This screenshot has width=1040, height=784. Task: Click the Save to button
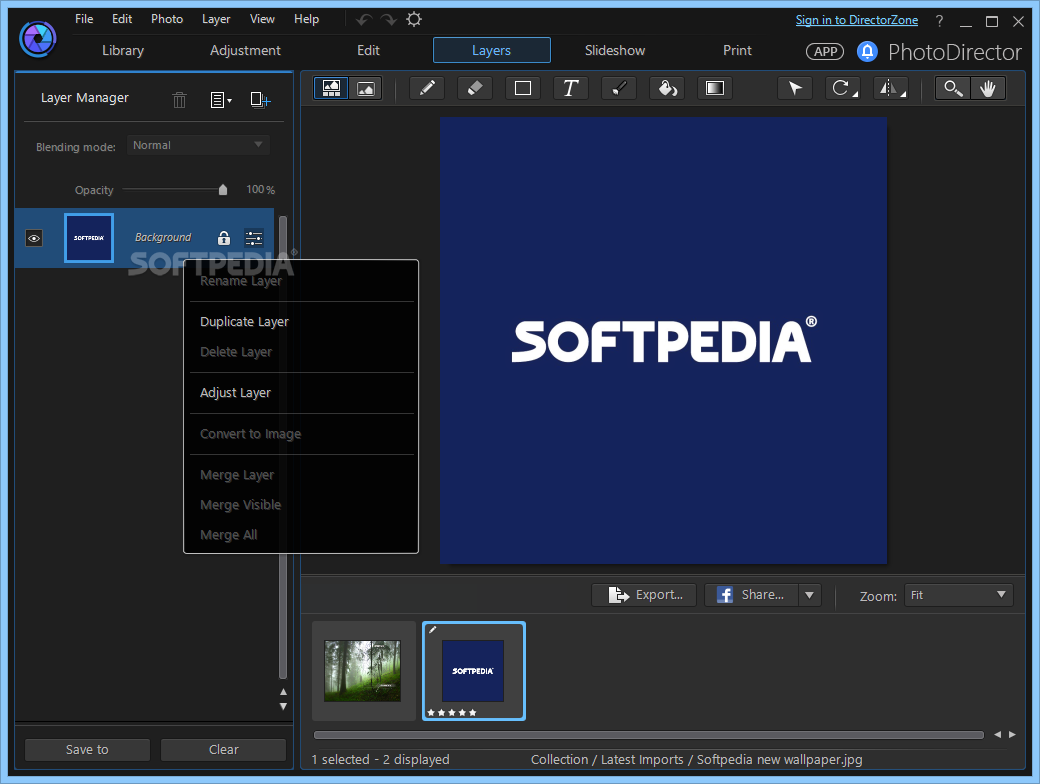click(x=87, y=750)
